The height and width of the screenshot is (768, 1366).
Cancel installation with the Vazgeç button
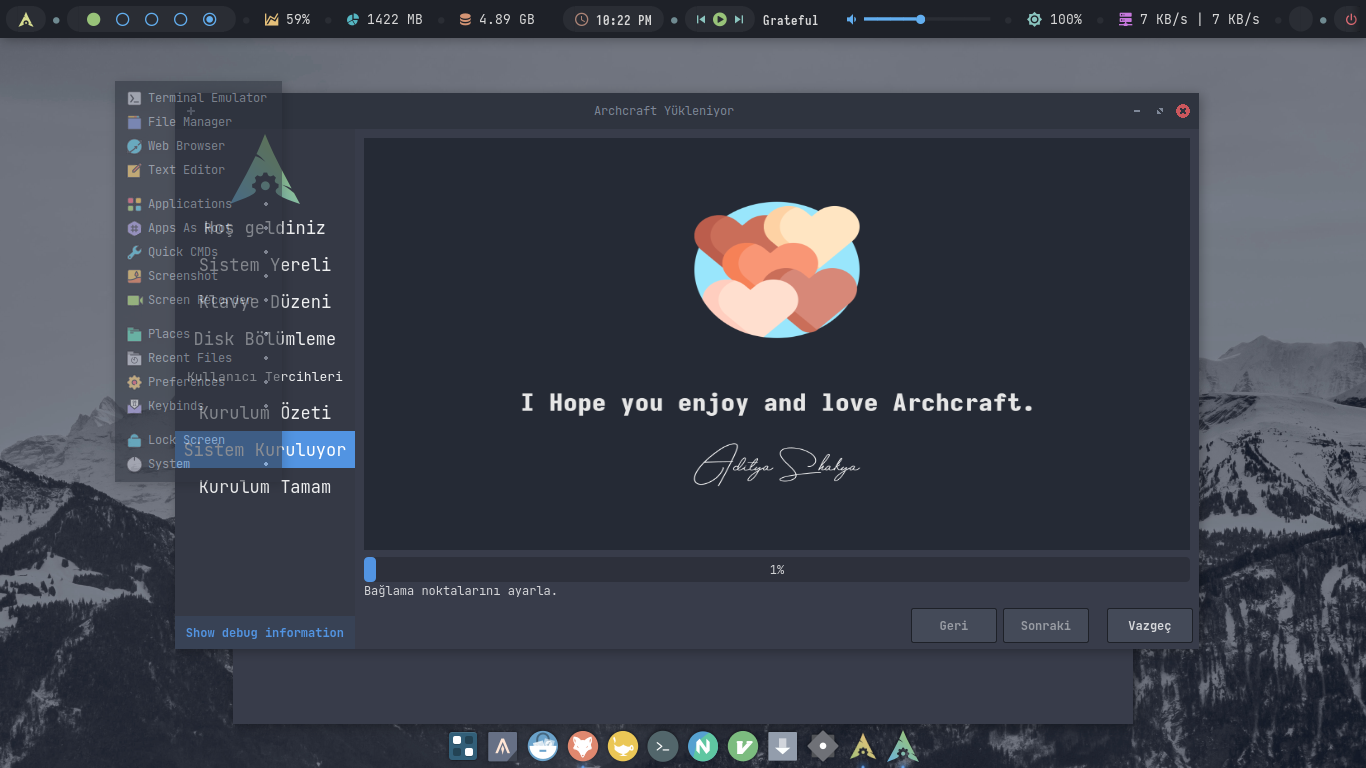(x=1150, y=626)
